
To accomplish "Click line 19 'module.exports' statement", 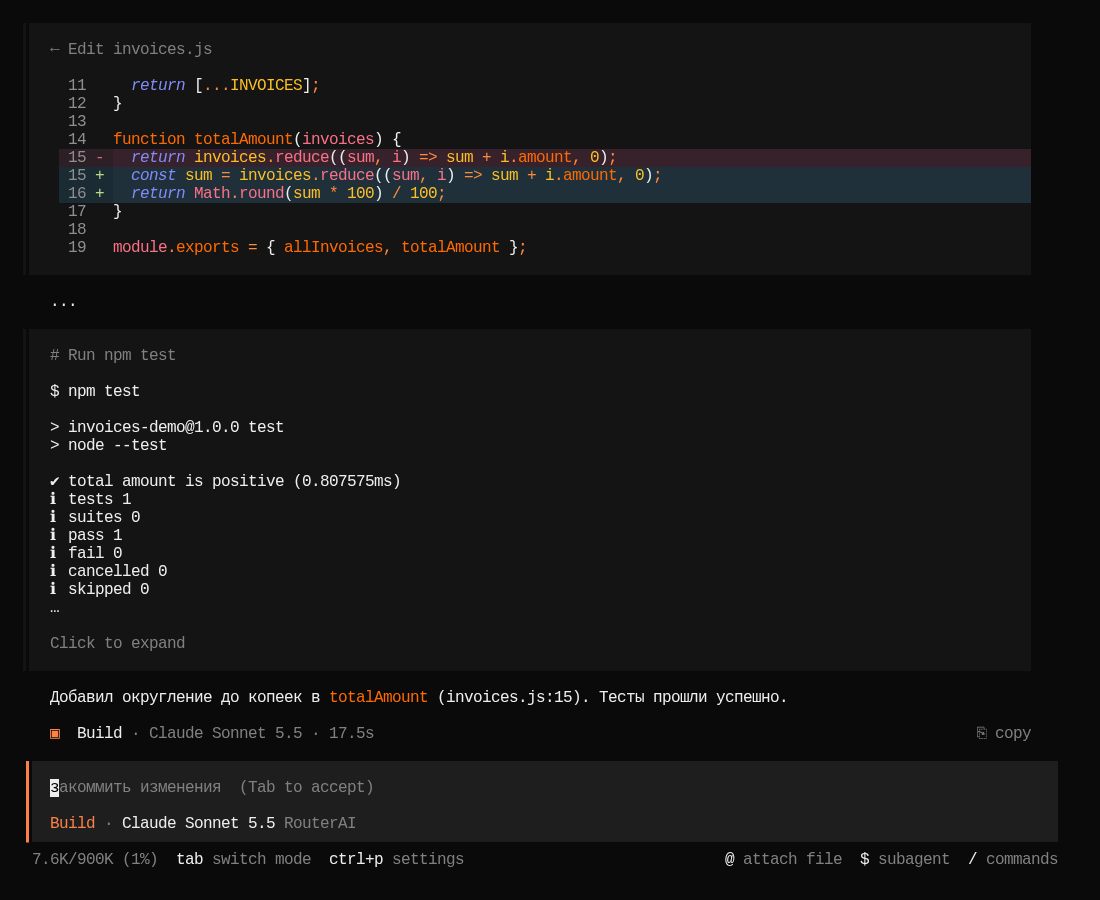I will (x=319, y=248).
